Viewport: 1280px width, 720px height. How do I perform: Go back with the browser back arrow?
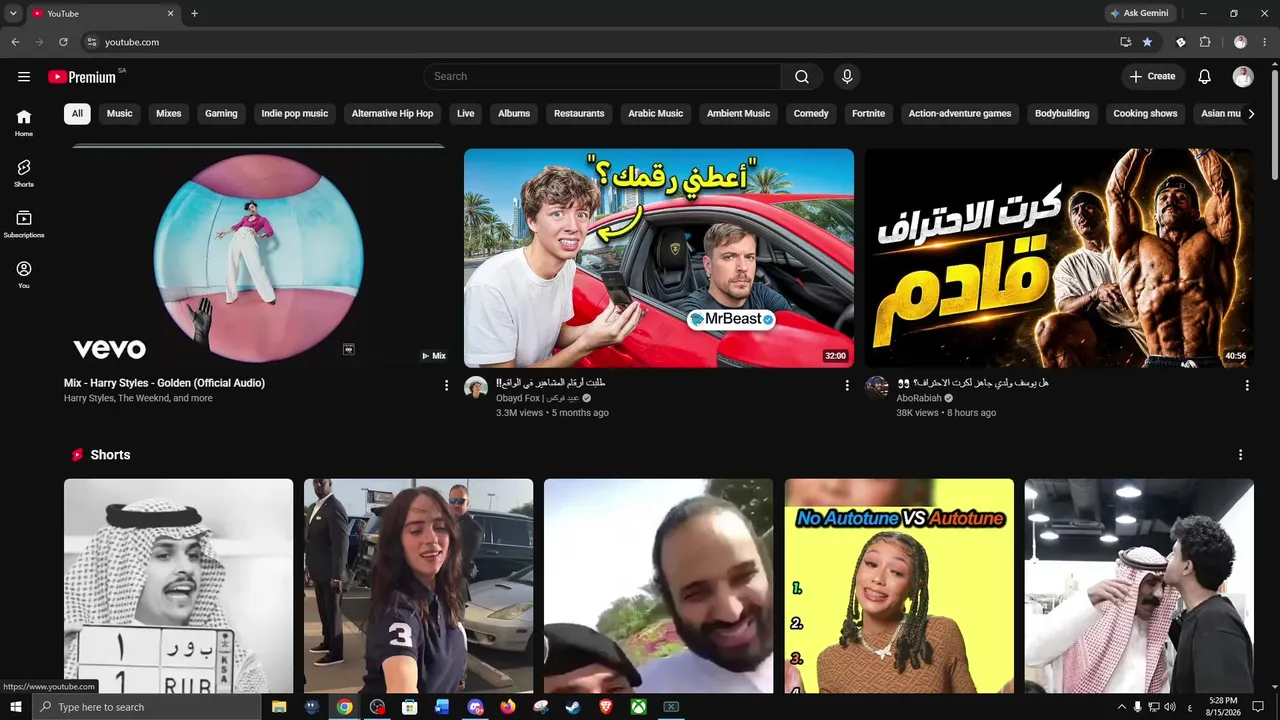(15, 42)
